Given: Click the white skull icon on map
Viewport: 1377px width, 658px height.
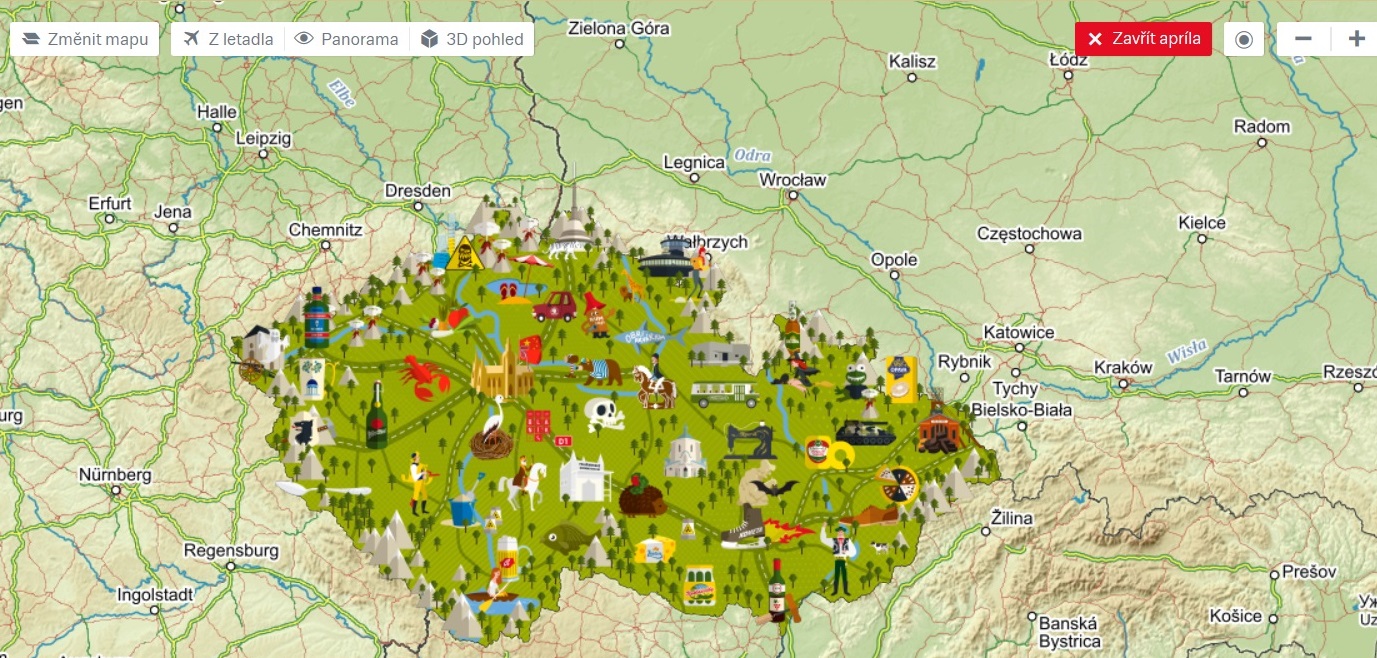Looking at the screenshot, I should tap(605, 414).
